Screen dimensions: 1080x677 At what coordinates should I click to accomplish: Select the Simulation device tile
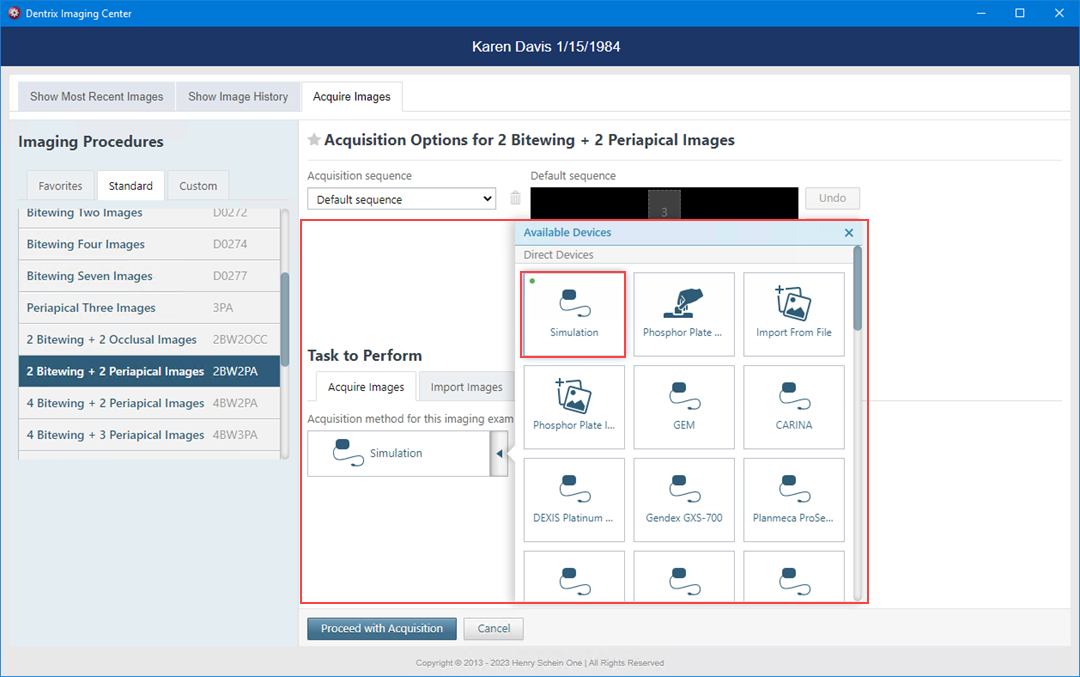(574, 314)
